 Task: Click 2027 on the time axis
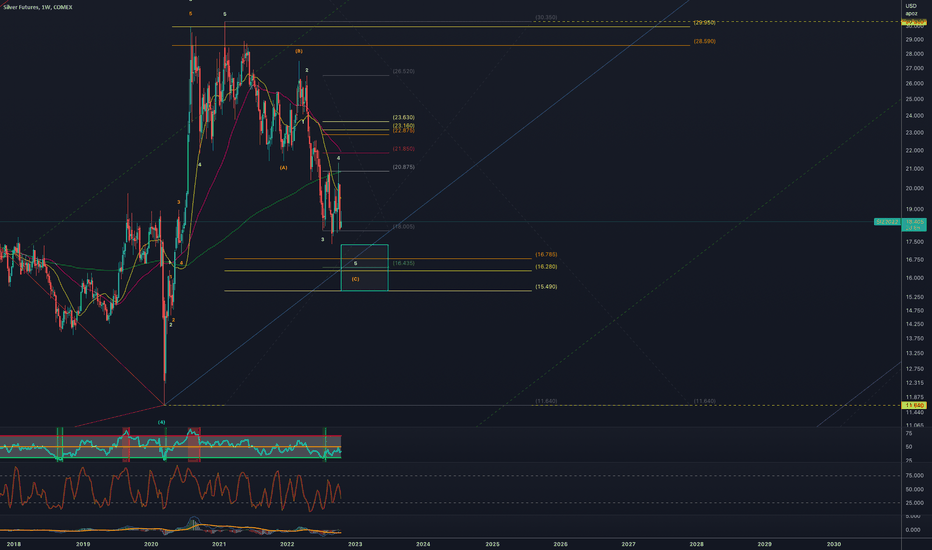pyautogui.click(x=628, y=544)
